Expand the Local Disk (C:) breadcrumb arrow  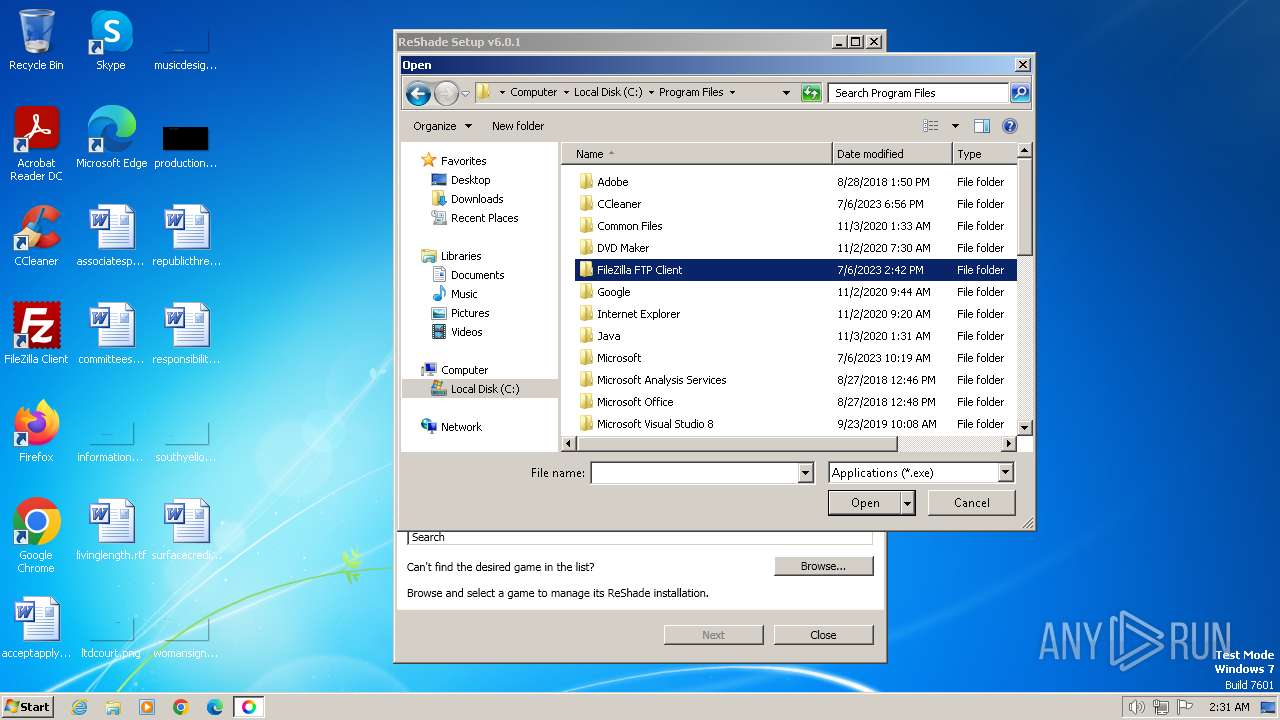point(651,93)
